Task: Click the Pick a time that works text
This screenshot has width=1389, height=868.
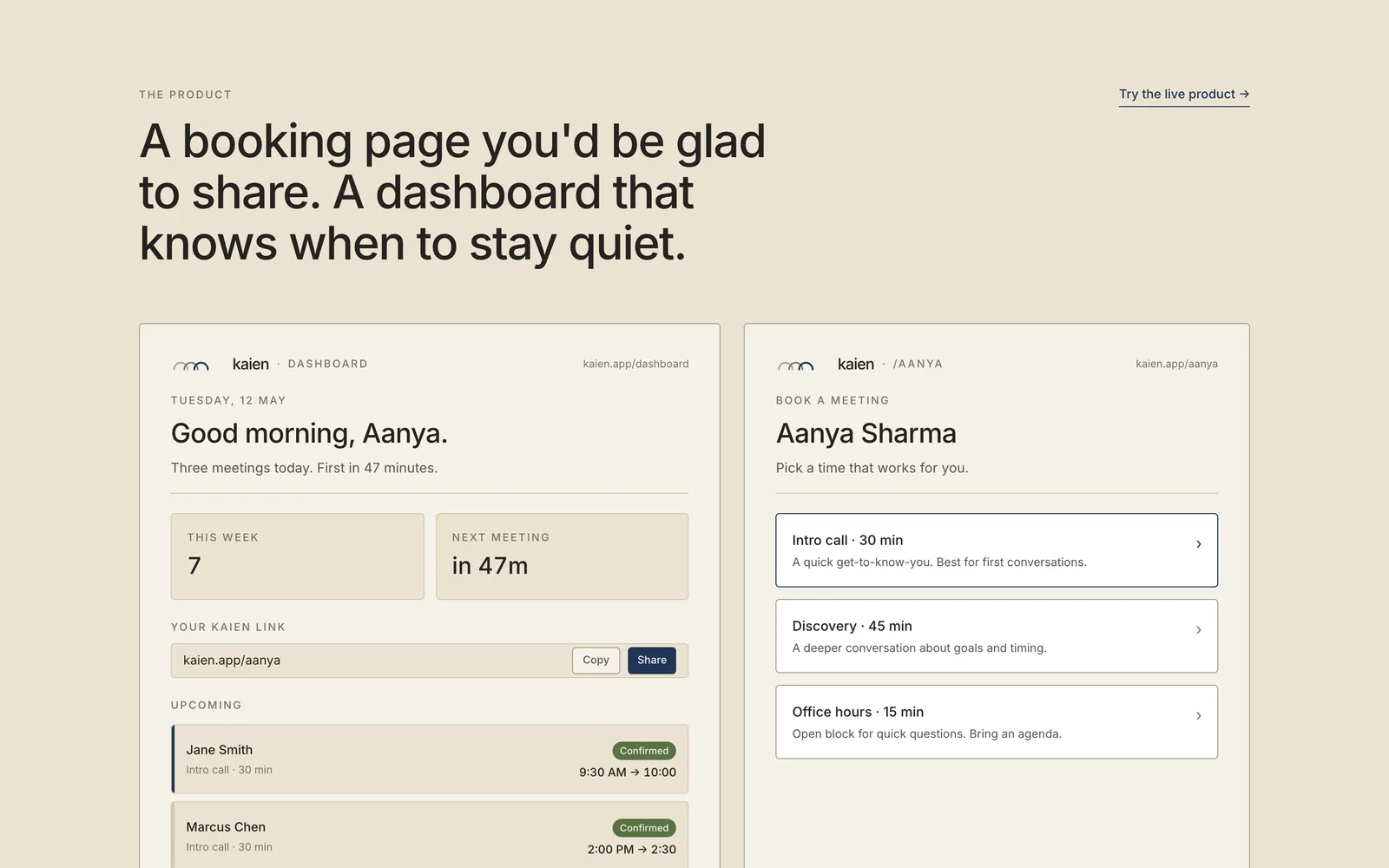Action: [872, 468]
